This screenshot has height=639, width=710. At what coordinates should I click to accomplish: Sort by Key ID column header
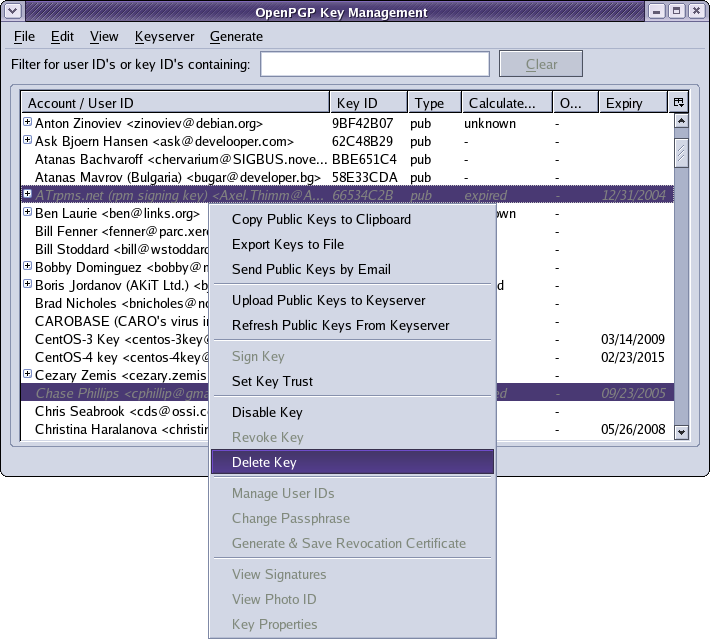369,103
